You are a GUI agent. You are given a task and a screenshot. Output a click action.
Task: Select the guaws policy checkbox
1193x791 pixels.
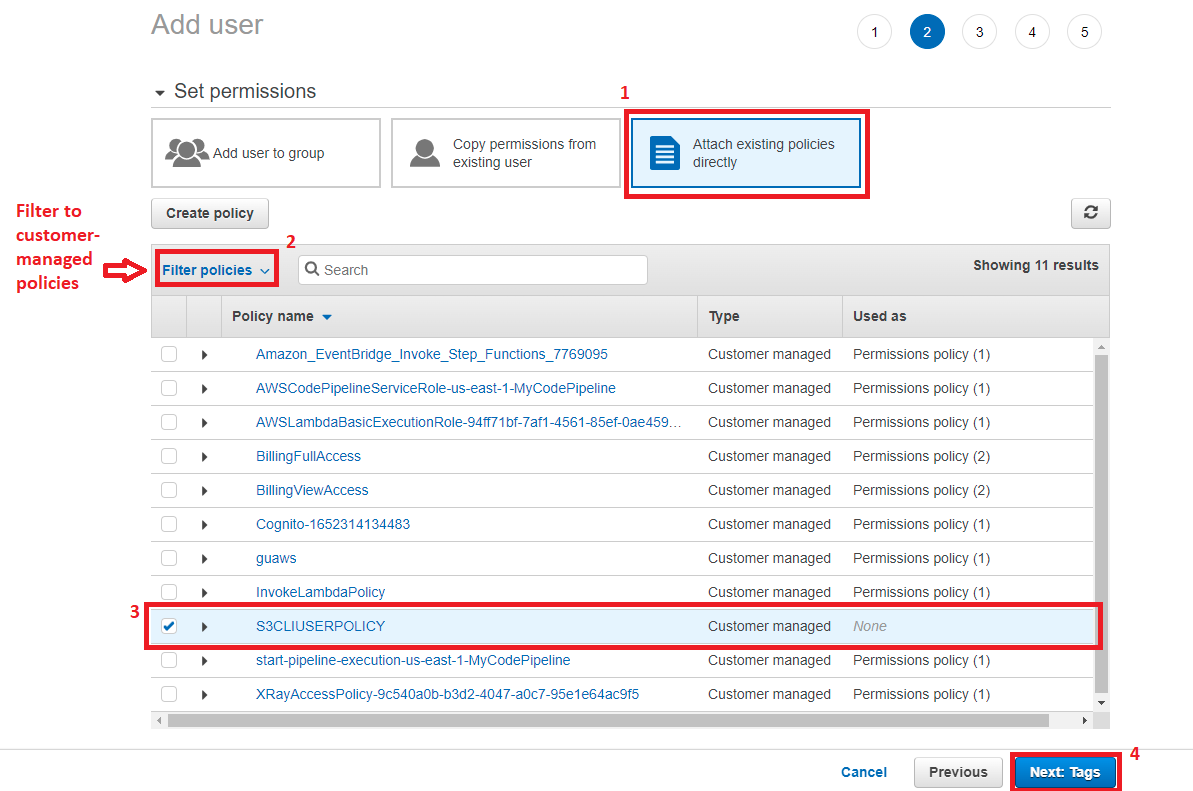coord(169,558)
